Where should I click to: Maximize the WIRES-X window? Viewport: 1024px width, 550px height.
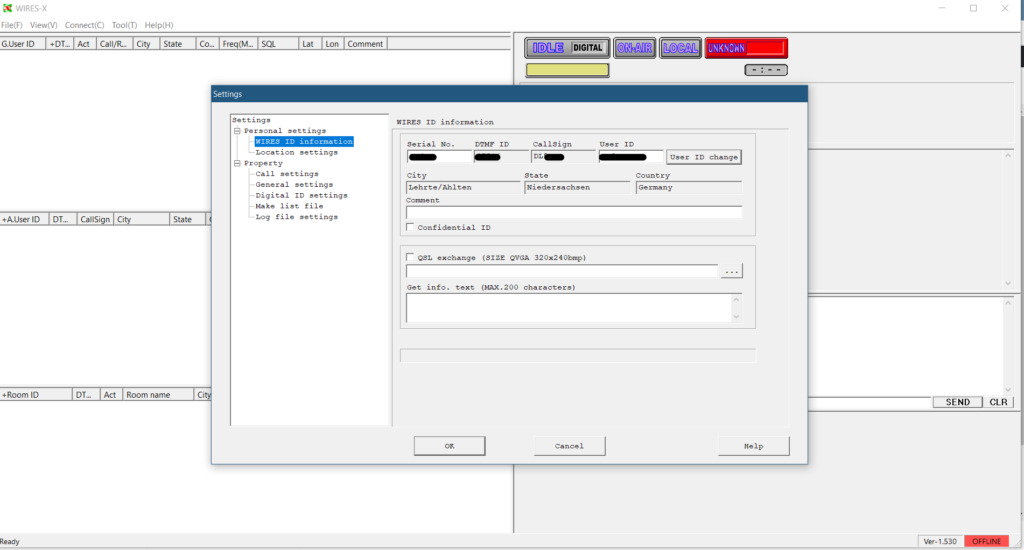coord(973,8)
